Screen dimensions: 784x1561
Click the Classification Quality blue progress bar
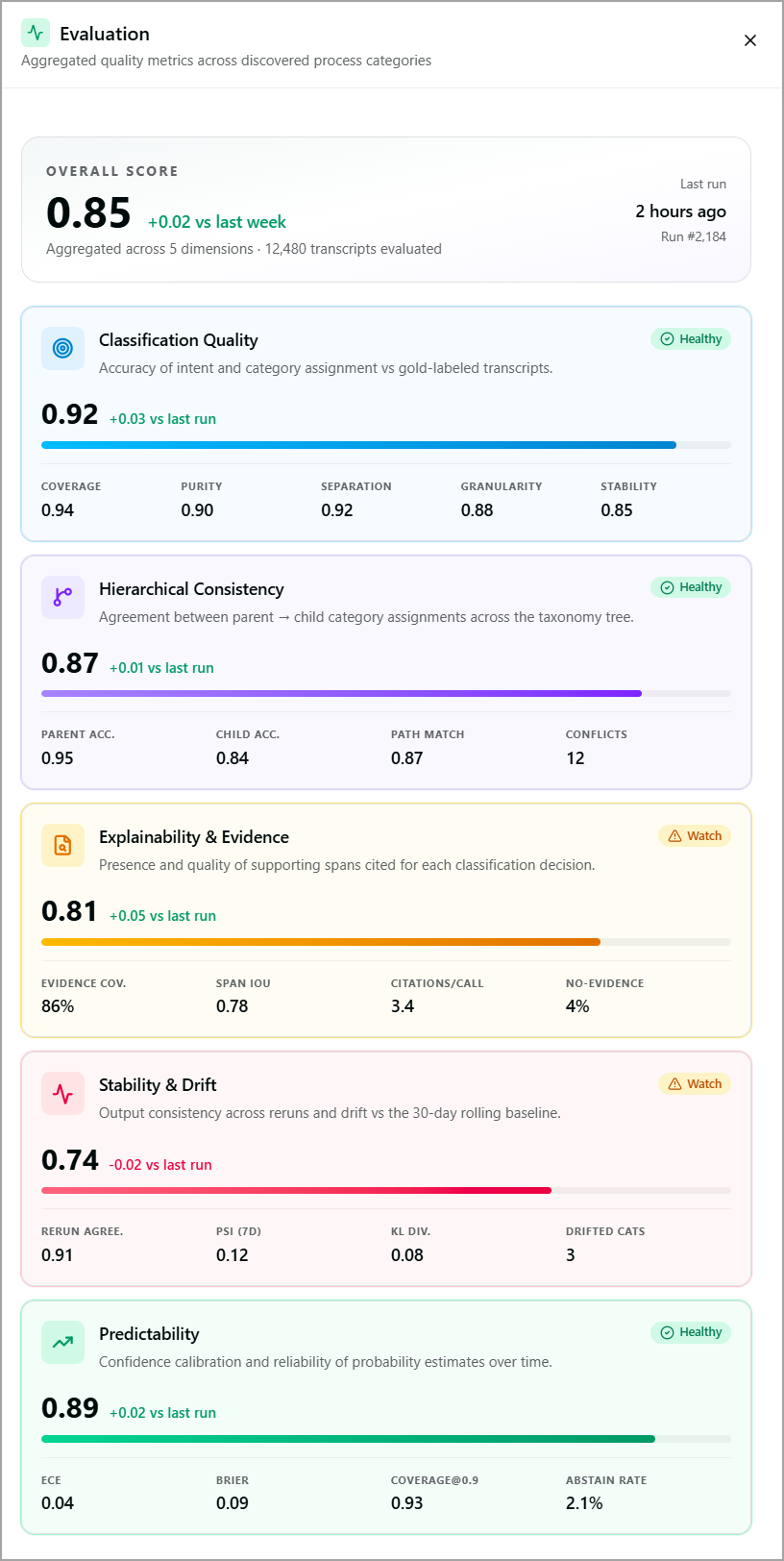point(386,445)
